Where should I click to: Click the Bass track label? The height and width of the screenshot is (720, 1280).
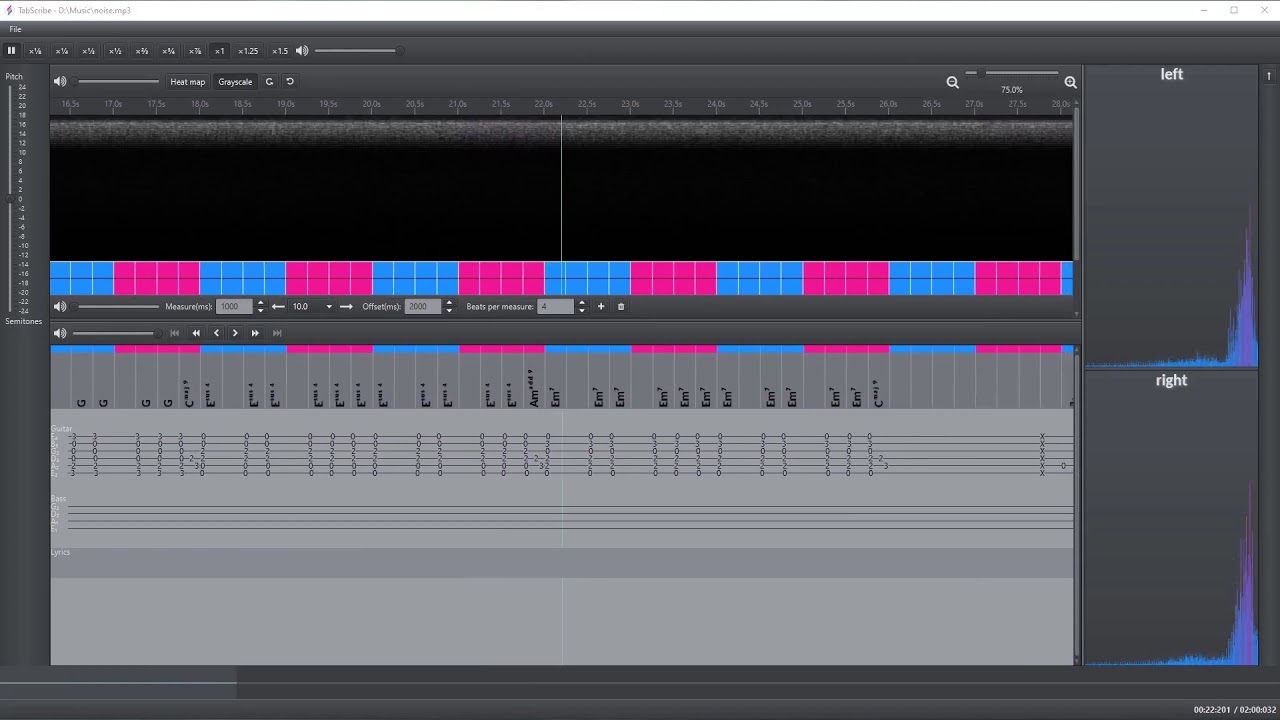click(x=58, y=498)
